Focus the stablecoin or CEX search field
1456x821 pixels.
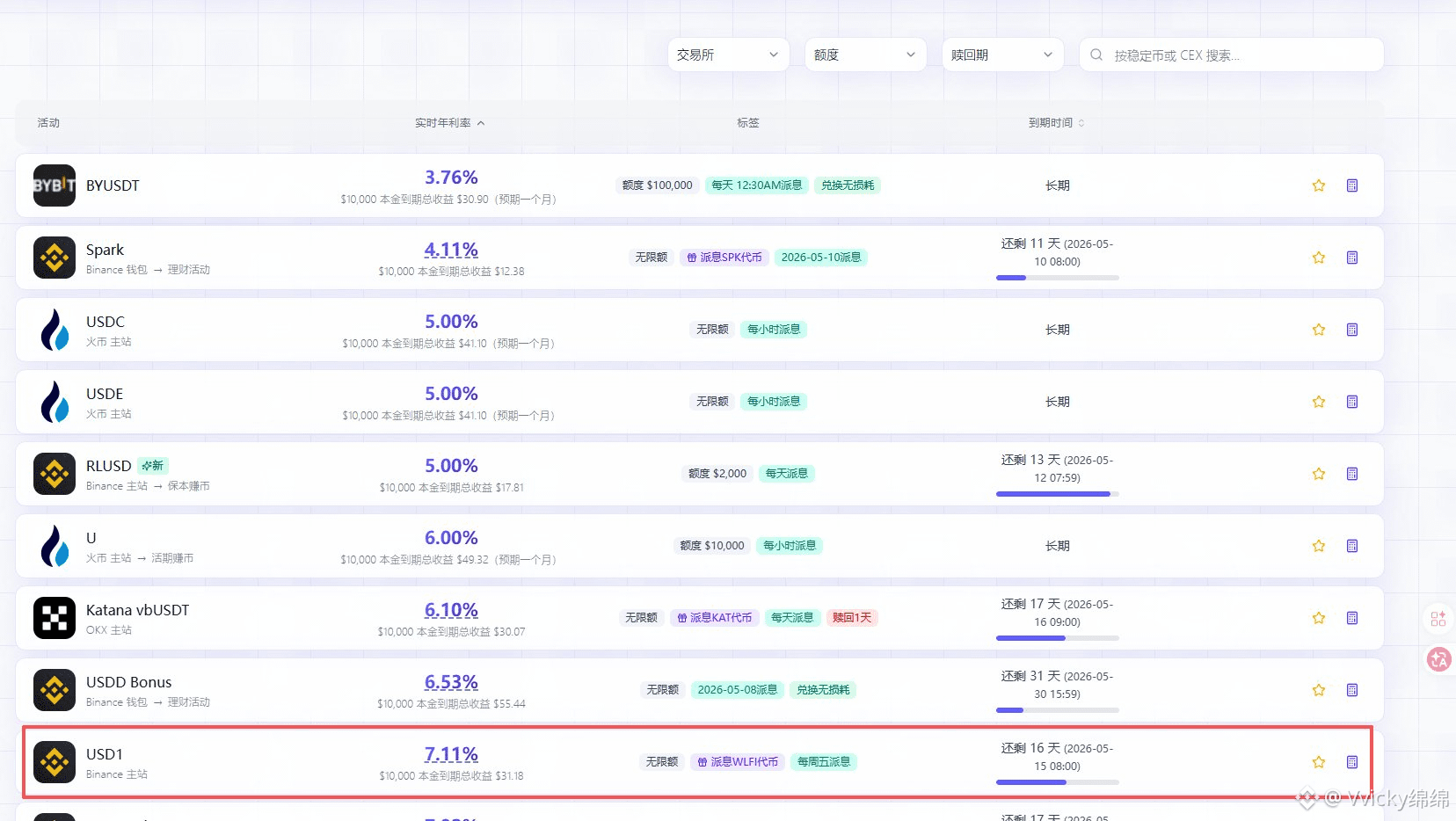(1231, 54)
